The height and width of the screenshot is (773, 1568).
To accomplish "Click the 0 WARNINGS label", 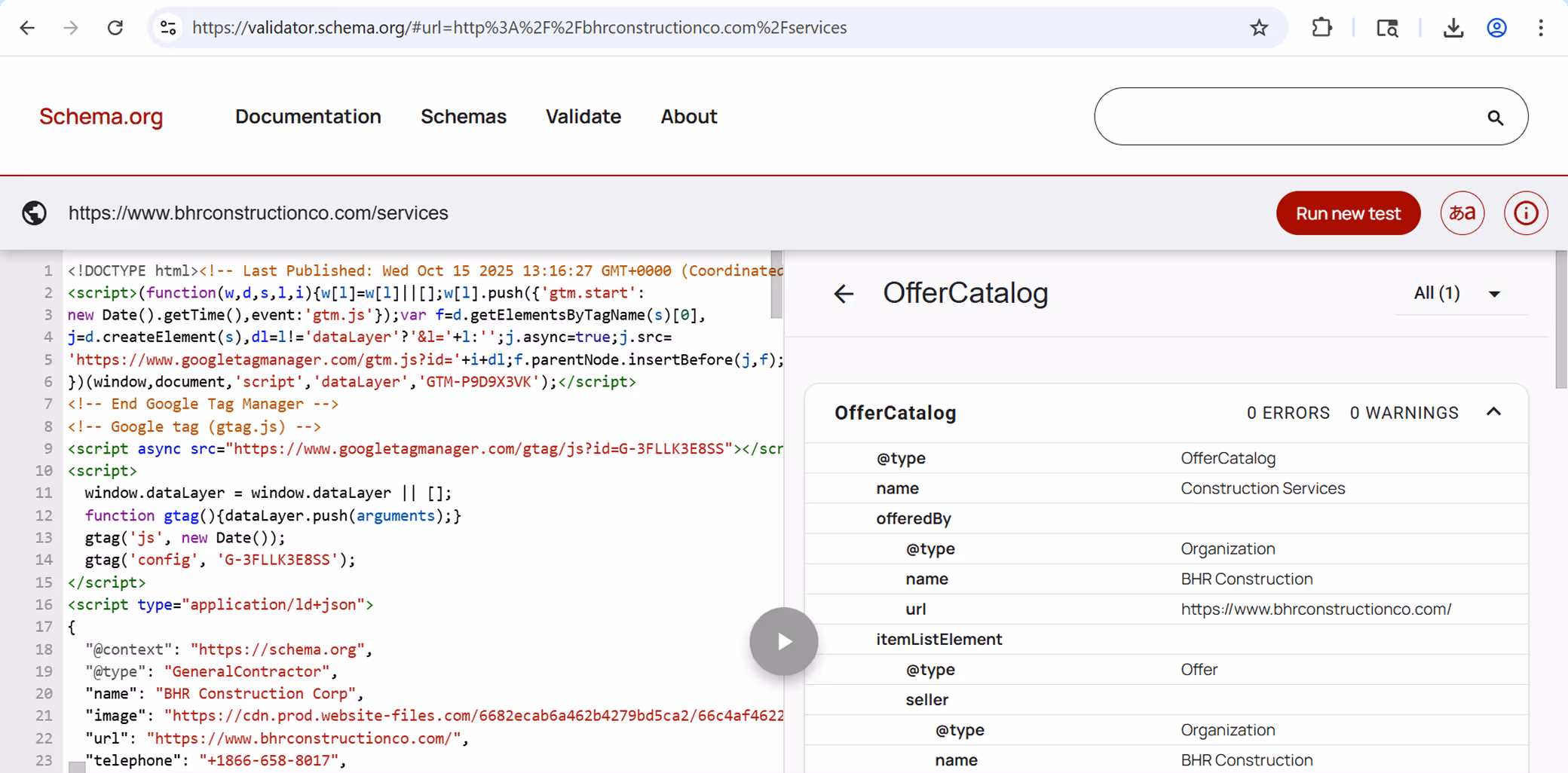I will (x=1404, y=413).
